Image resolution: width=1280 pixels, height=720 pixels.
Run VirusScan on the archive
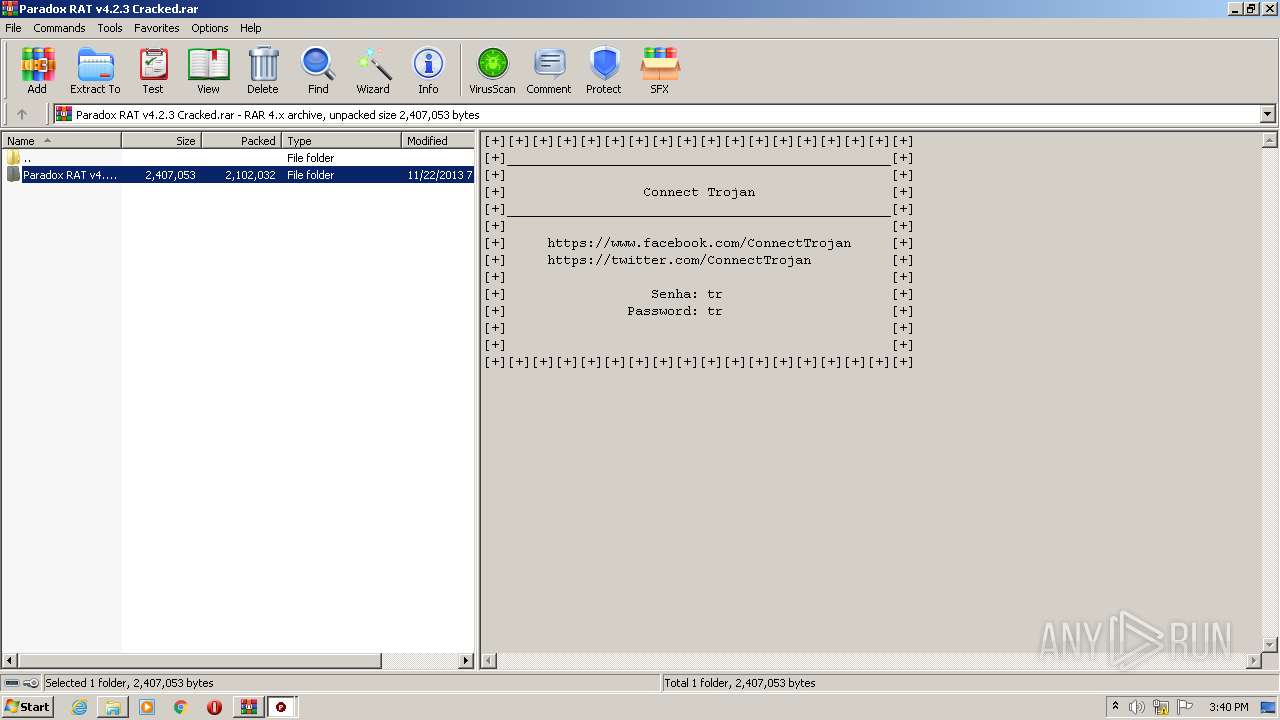(492, 70)
